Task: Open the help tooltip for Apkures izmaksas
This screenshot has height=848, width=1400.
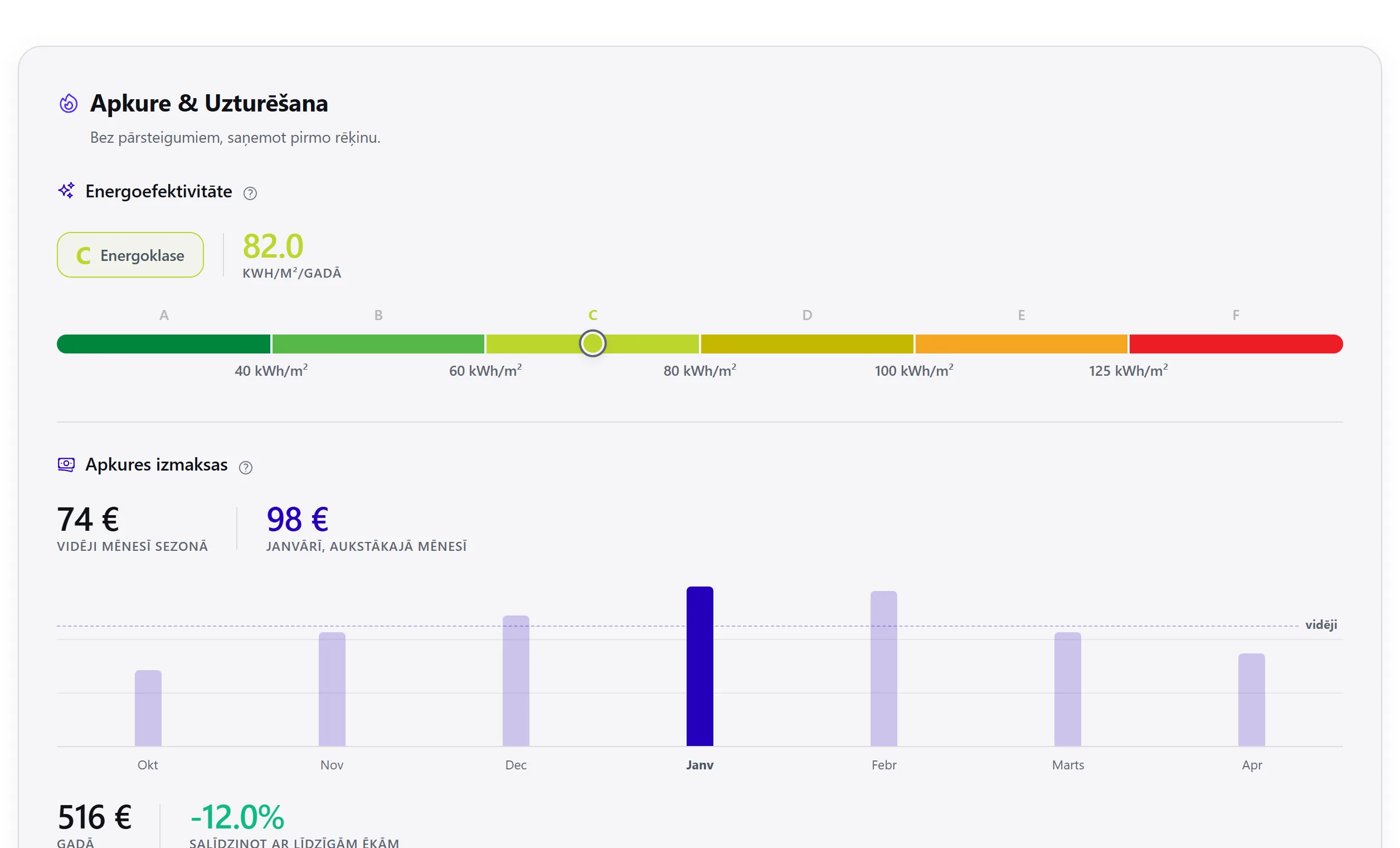Action: (x=245, y=467)
